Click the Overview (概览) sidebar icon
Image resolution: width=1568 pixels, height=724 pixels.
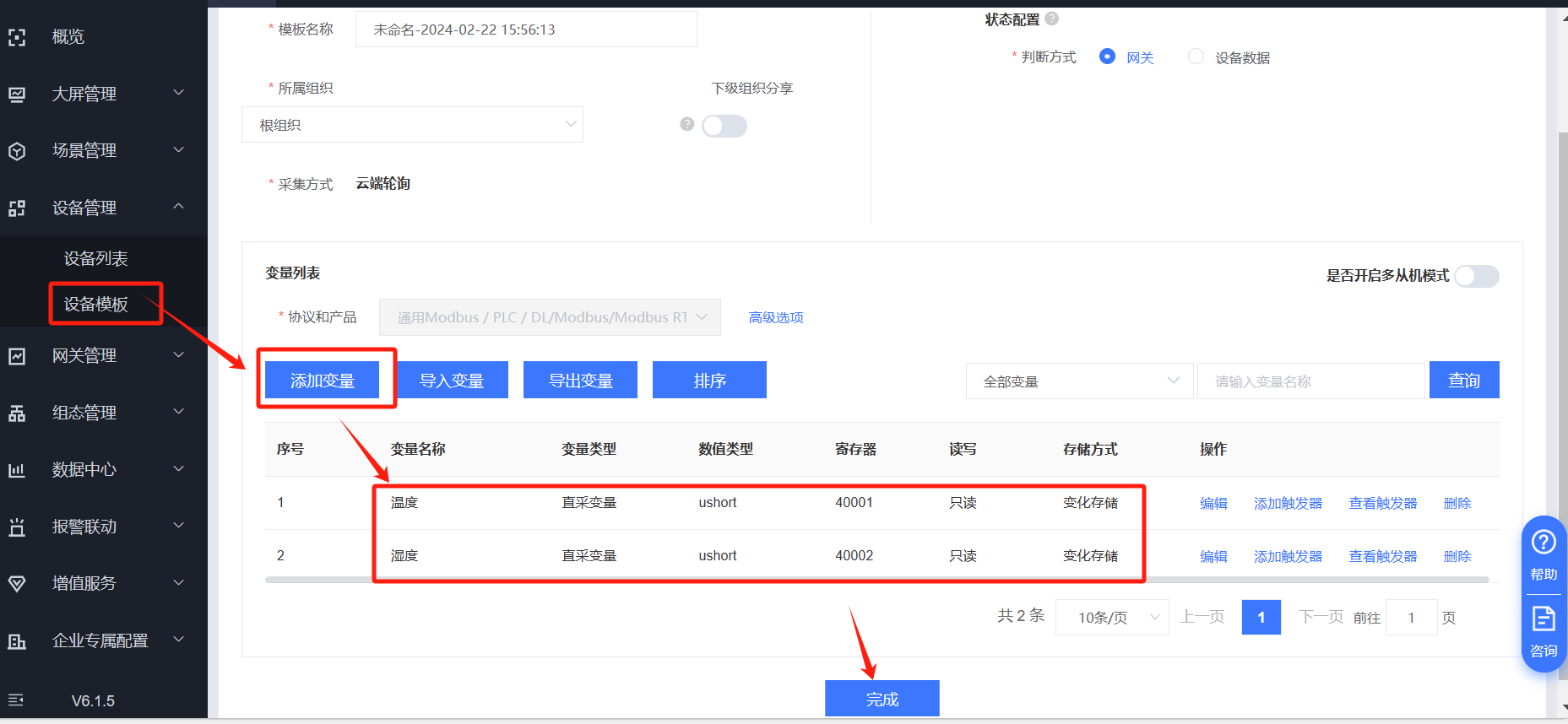coord(17,37)
